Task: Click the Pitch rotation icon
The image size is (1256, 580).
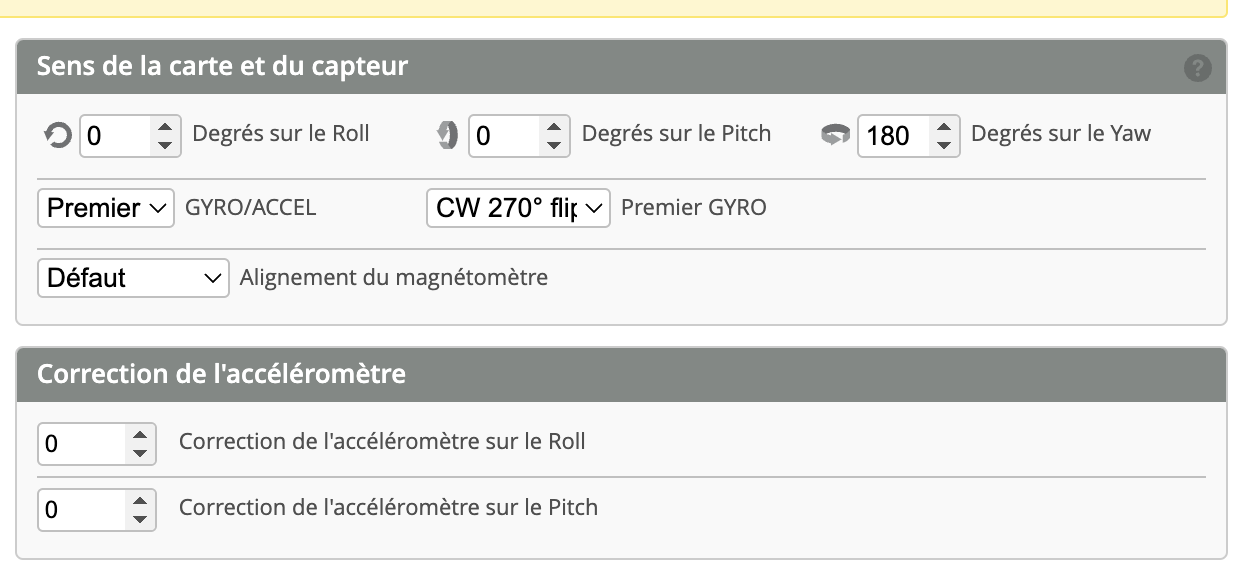Action: 448,135
